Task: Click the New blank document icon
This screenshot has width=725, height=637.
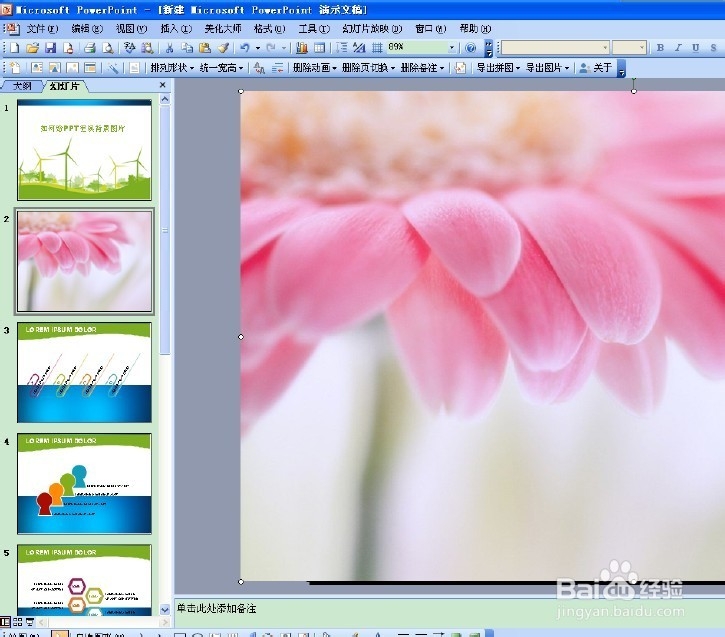Action: (14, 48)
